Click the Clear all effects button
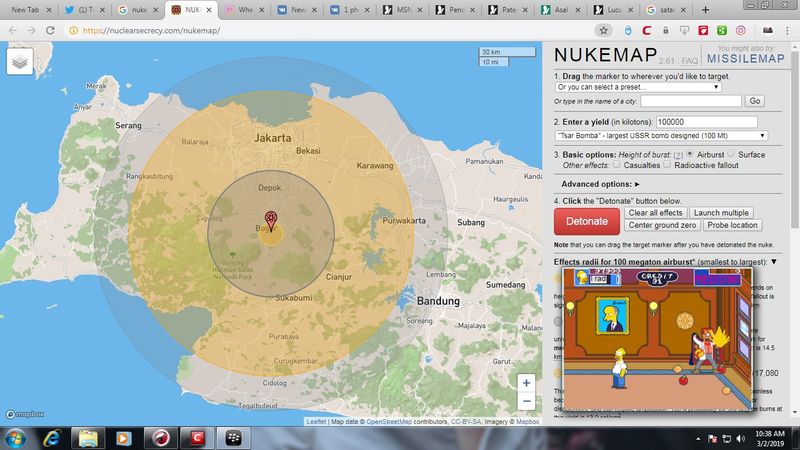800x450 pixels. coord(656,213)
